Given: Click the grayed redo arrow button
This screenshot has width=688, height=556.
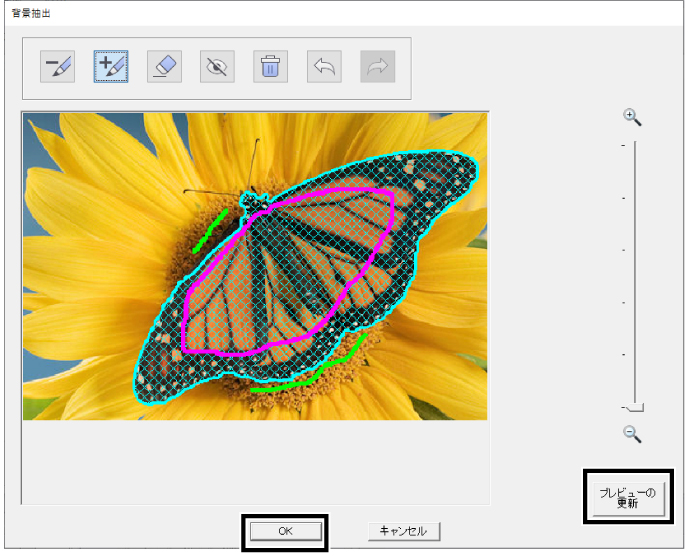Looking at the screenshot, I should click(x=378, y=67).
